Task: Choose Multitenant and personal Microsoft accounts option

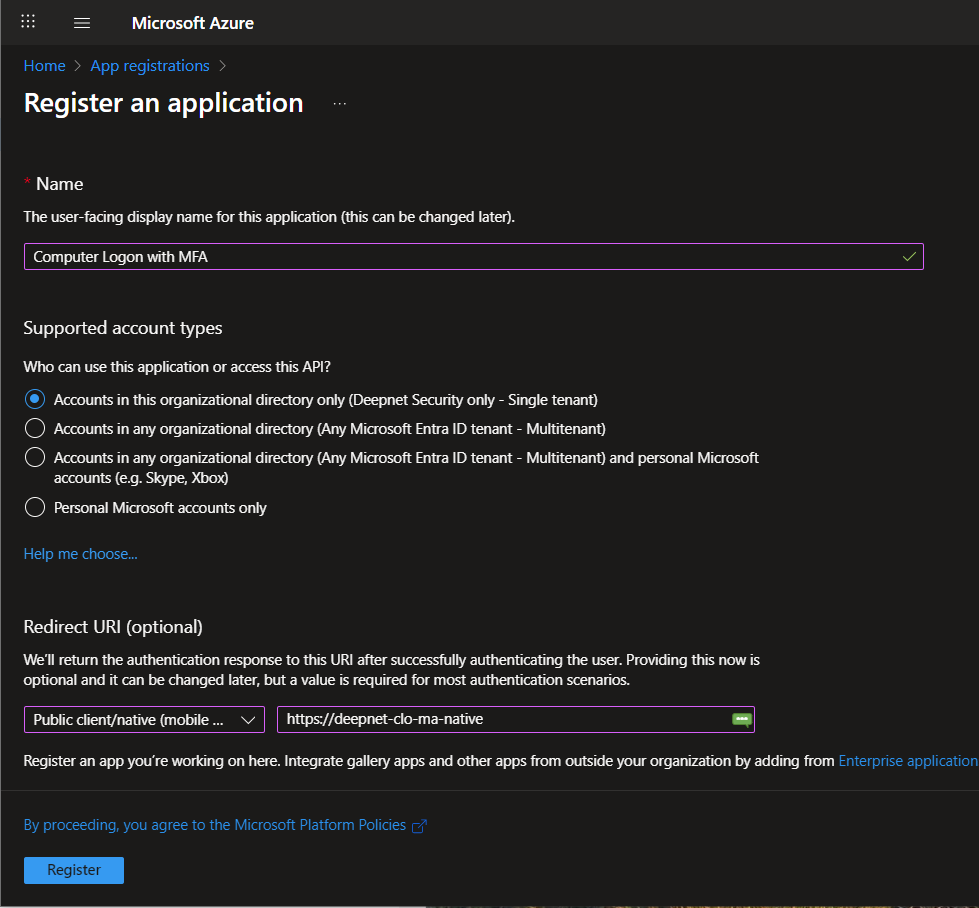Action: [x=35, y=457]
